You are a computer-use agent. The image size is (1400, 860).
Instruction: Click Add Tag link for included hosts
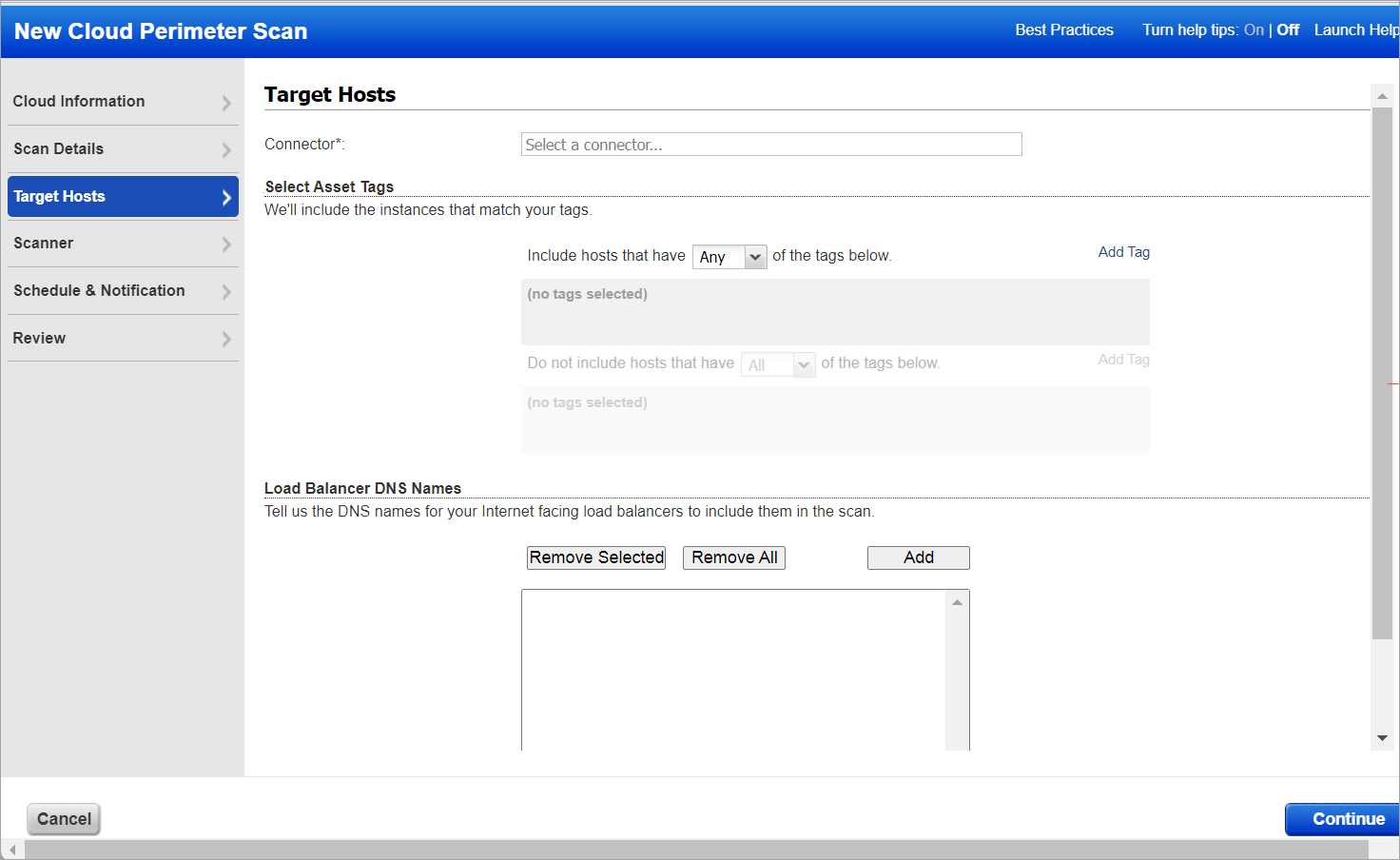click(1123, 252)
